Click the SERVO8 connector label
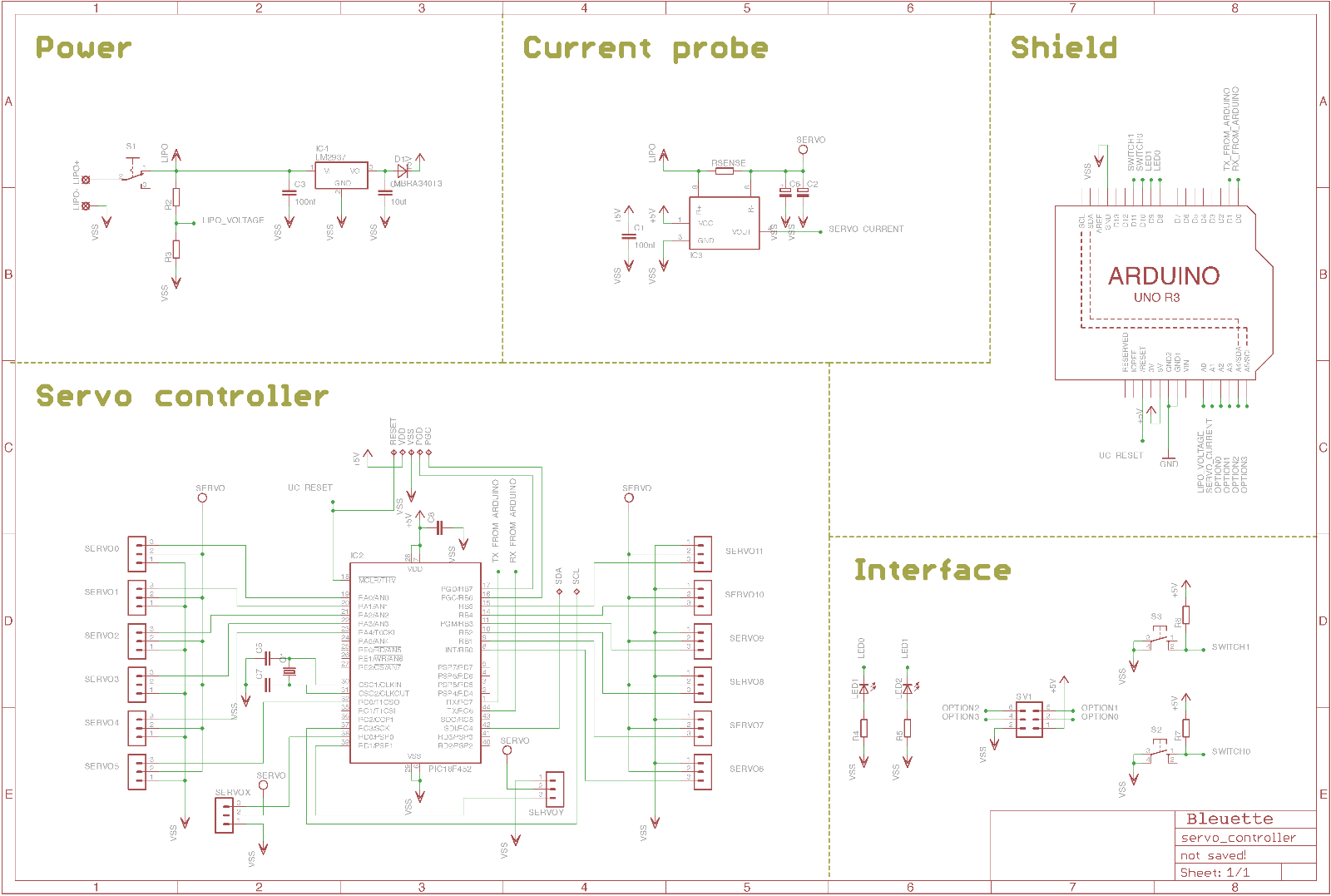The height and width of the screenshot is (896, 1331). 746,681
